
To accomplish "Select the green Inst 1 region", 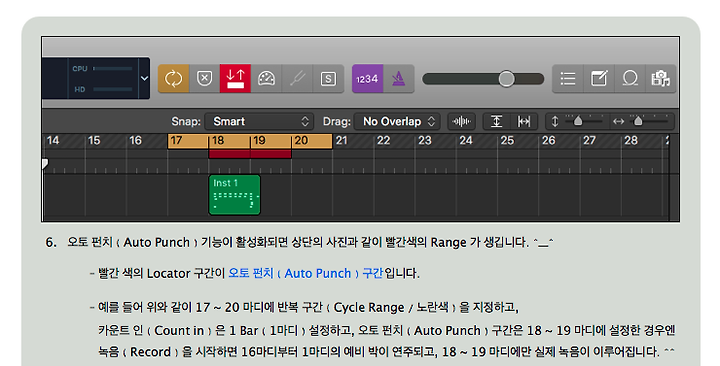I will pos(235,195).
